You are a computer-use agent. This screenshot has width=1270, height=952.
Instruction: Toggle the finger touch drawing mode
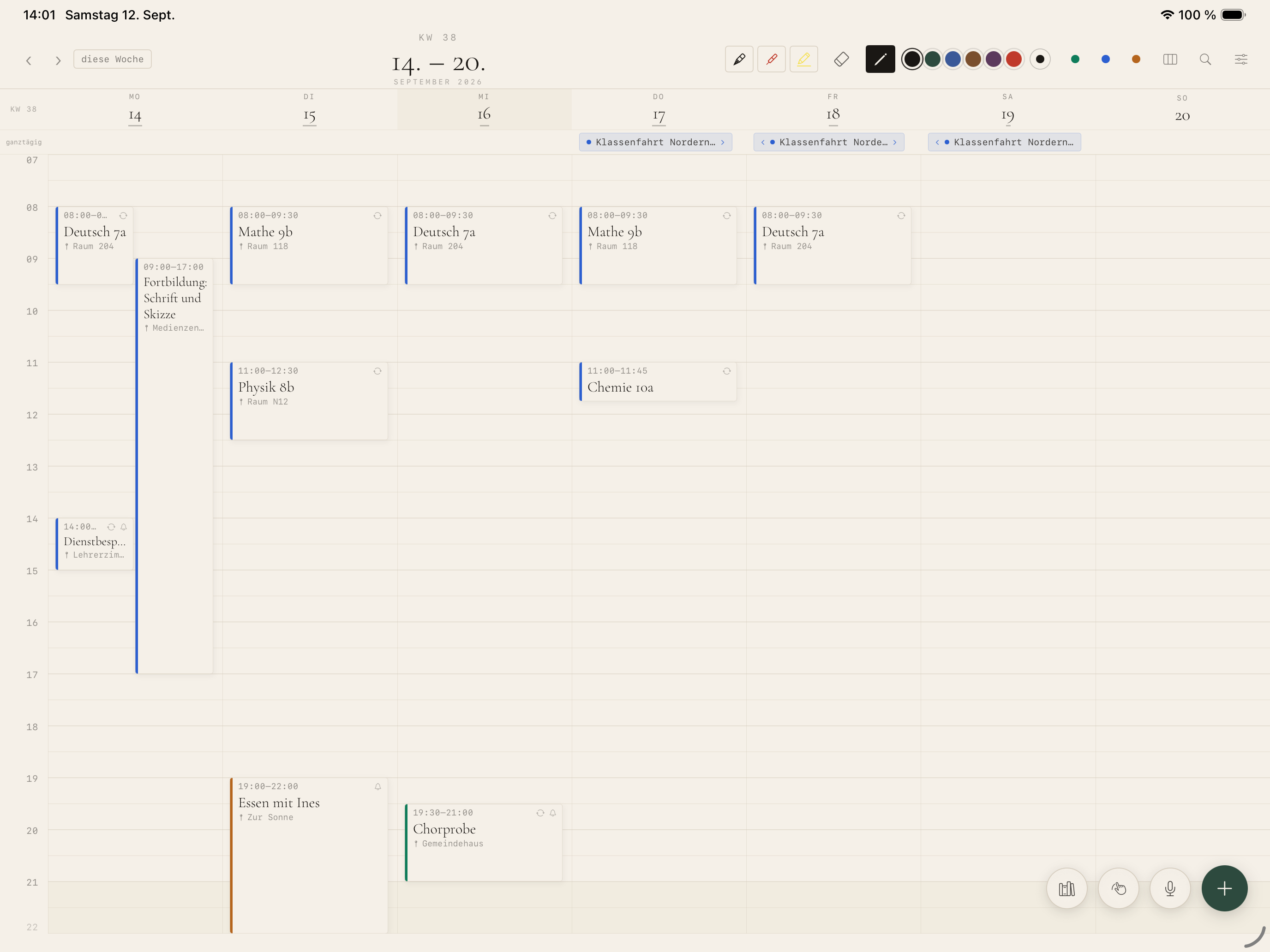tap(1118, 888)
